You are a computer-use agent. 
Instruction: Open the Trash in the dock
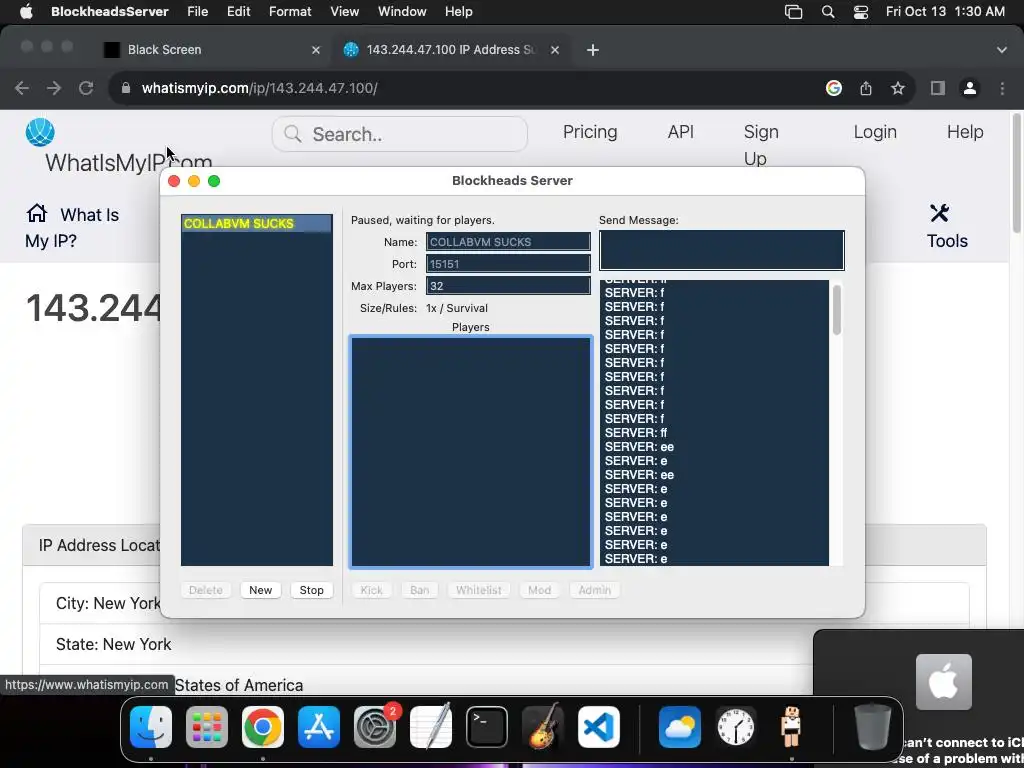(x=872, y=727)
